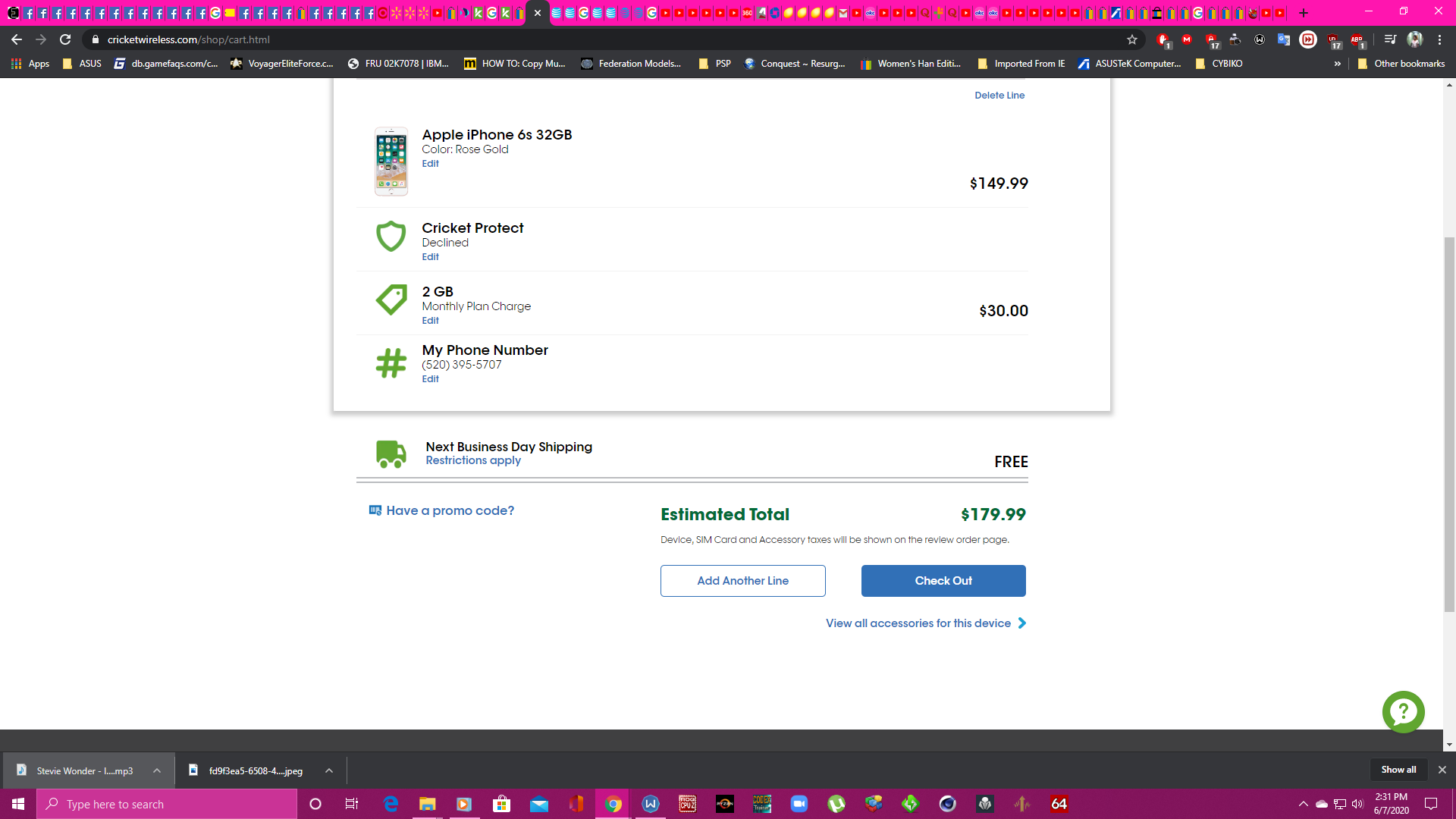Click the green shipping truck icon
The width and height of the screenshot is (1456, 819).
click(391, 453)
